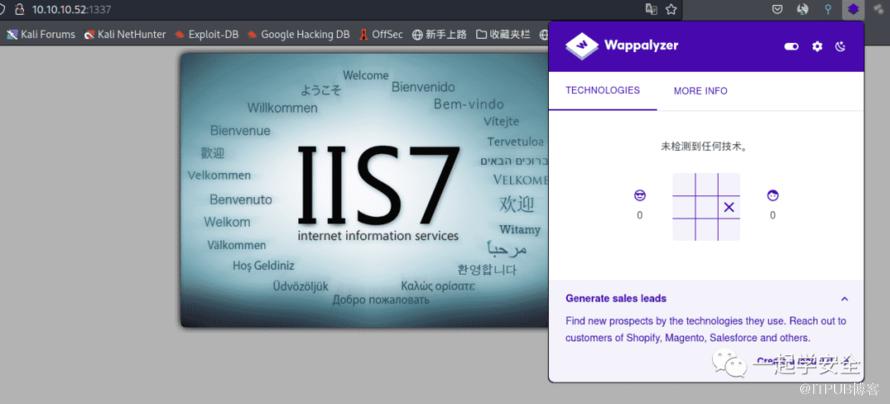Open Wappalyzer settings gear
This screenshot has width=890, height=404.
click(817, 47)
